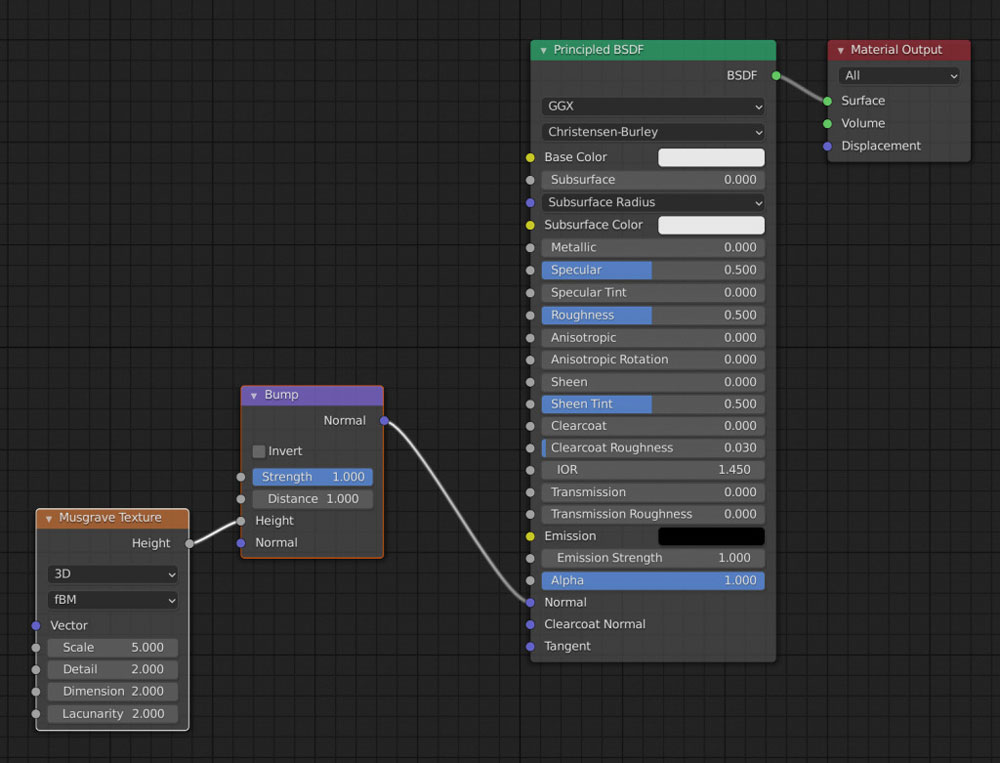Click the Vector input socket on Musgrave Texture
The image size is (1000, 763).
37,625
